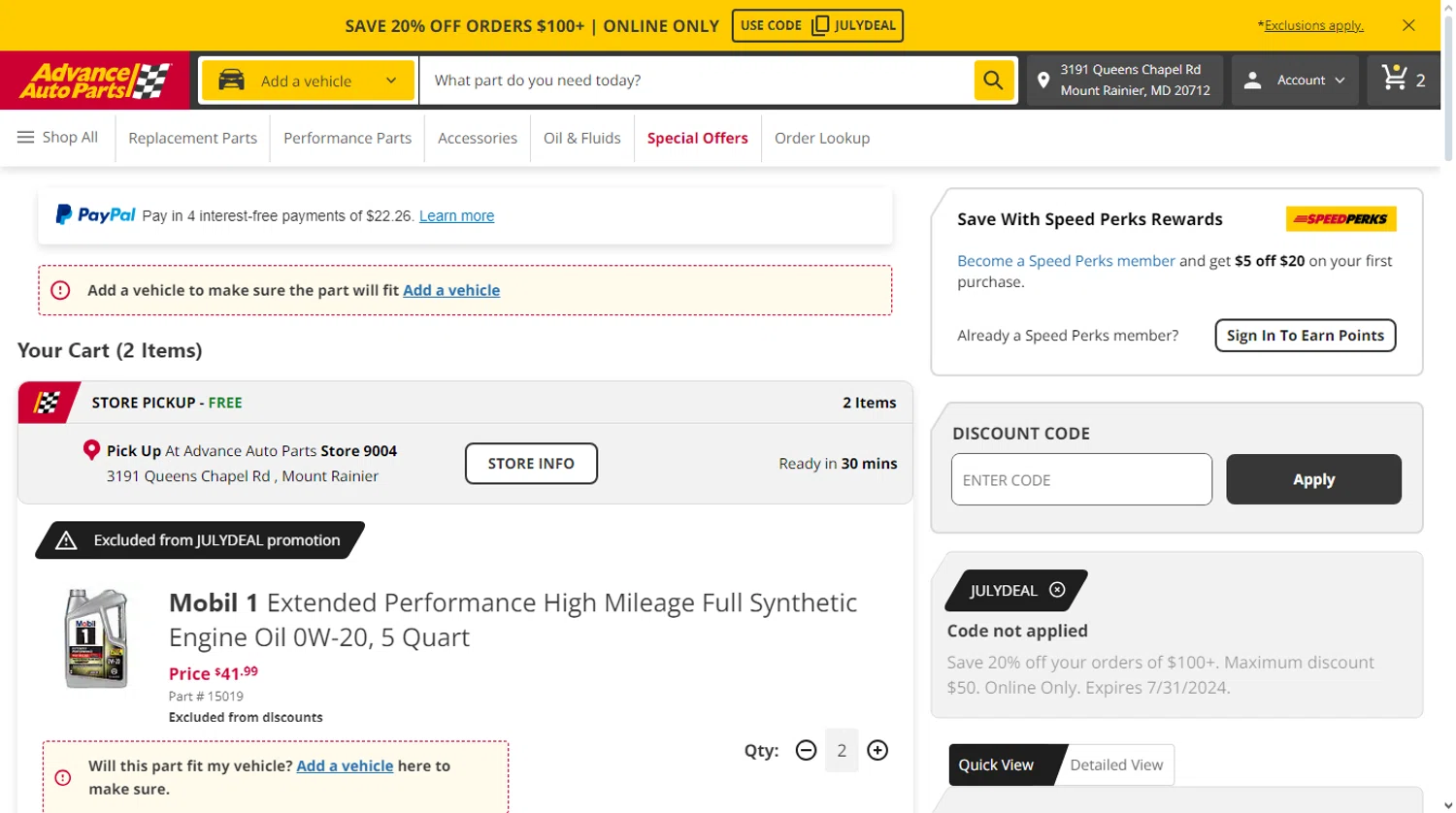This screenshot has height=813, width=1456.
Task: Click the copy icon beside JULYDEAL code
Action: (x=820, y=25)
